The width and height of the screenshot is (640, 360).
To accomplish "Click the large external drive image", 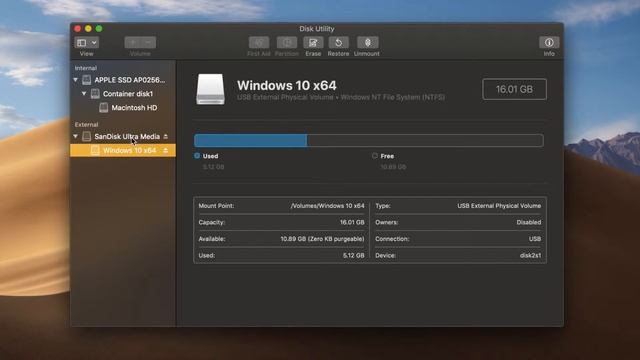I will coord(211,89).
